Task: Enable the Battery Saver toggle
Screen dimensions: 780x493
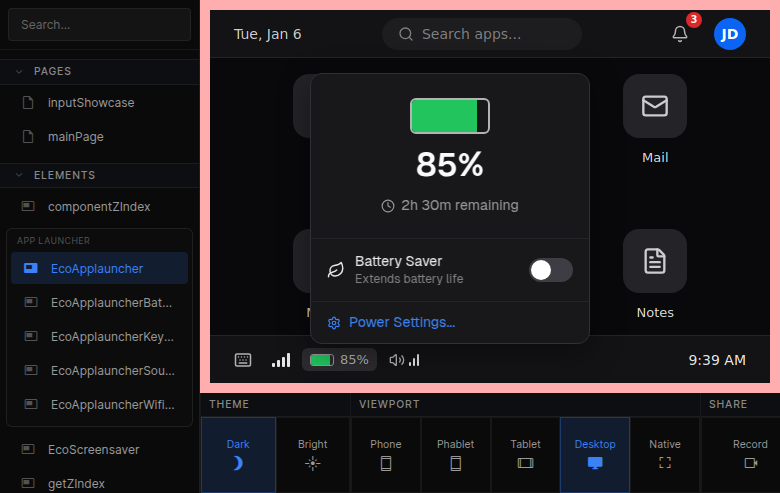Action: [x=550, y=270]
